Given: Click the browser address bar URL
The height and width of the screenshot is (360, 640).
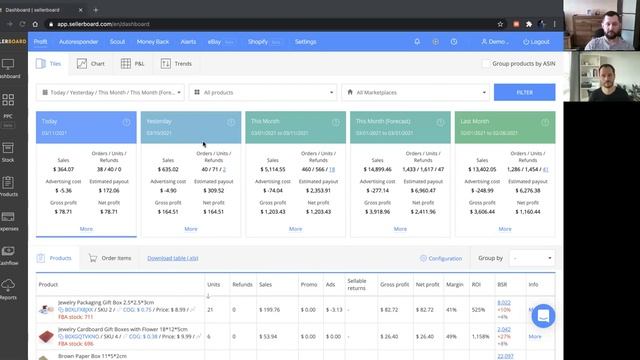Looking at the screenshot, I should pos(103,24).
